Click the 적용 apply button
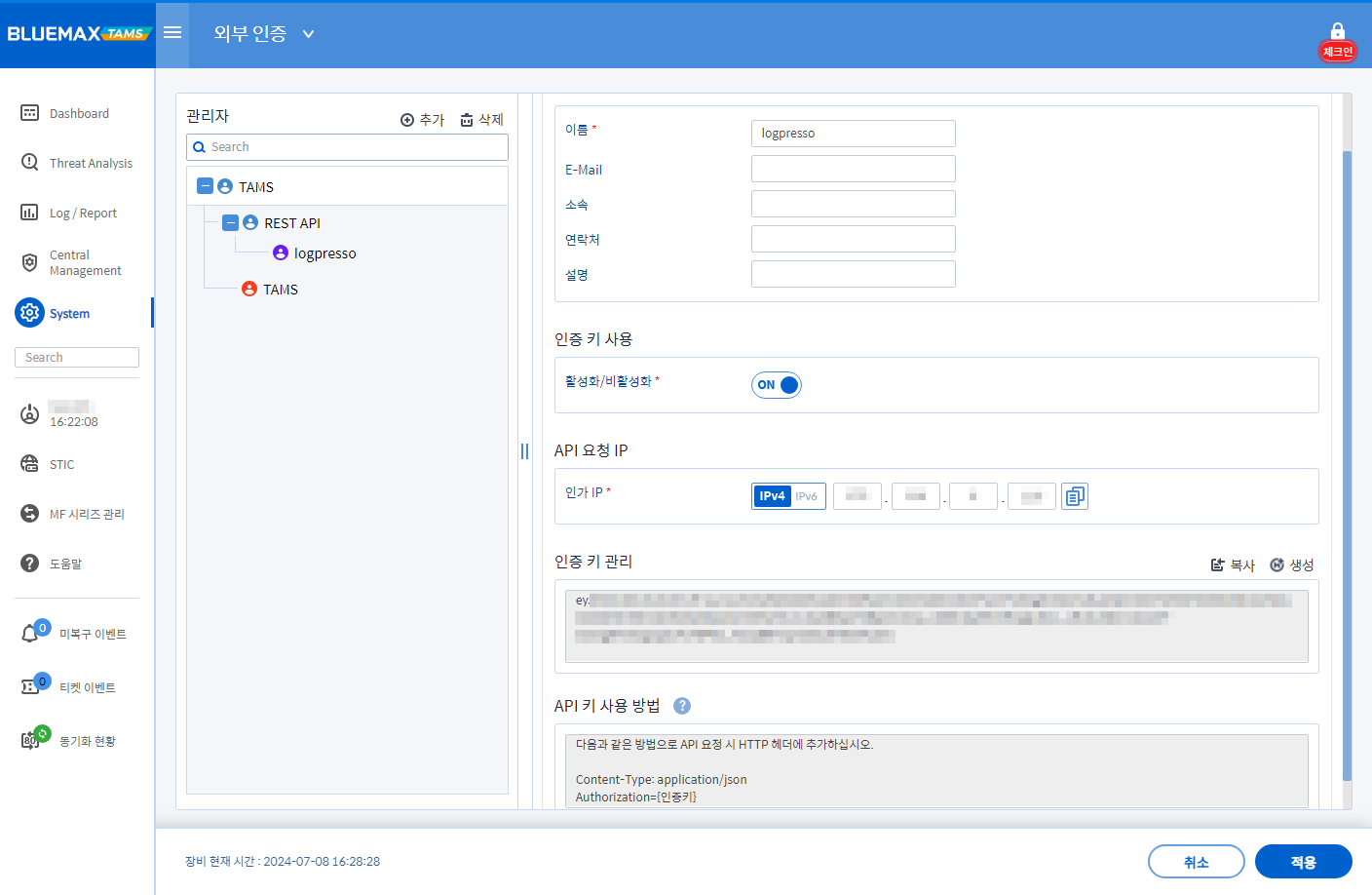The image size is (1372, 895). tap(1304, 862)
